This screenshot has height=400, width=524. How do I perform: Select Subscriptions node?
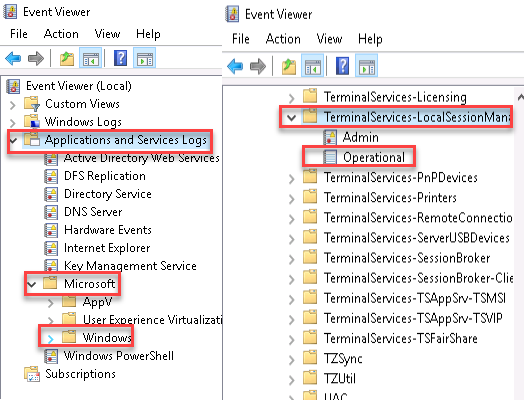[80, 374]
